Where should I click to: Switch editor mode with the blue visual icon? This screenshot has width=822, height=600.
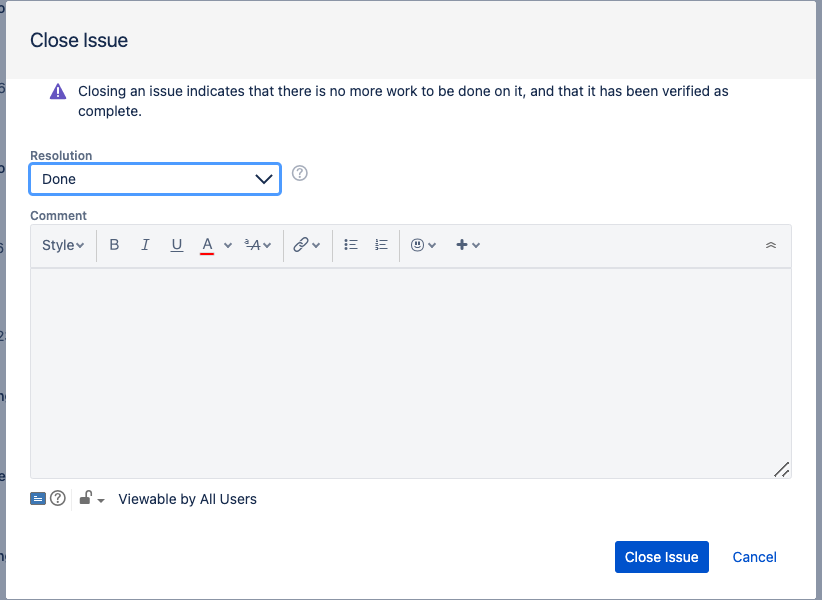(x=38, y=498)
